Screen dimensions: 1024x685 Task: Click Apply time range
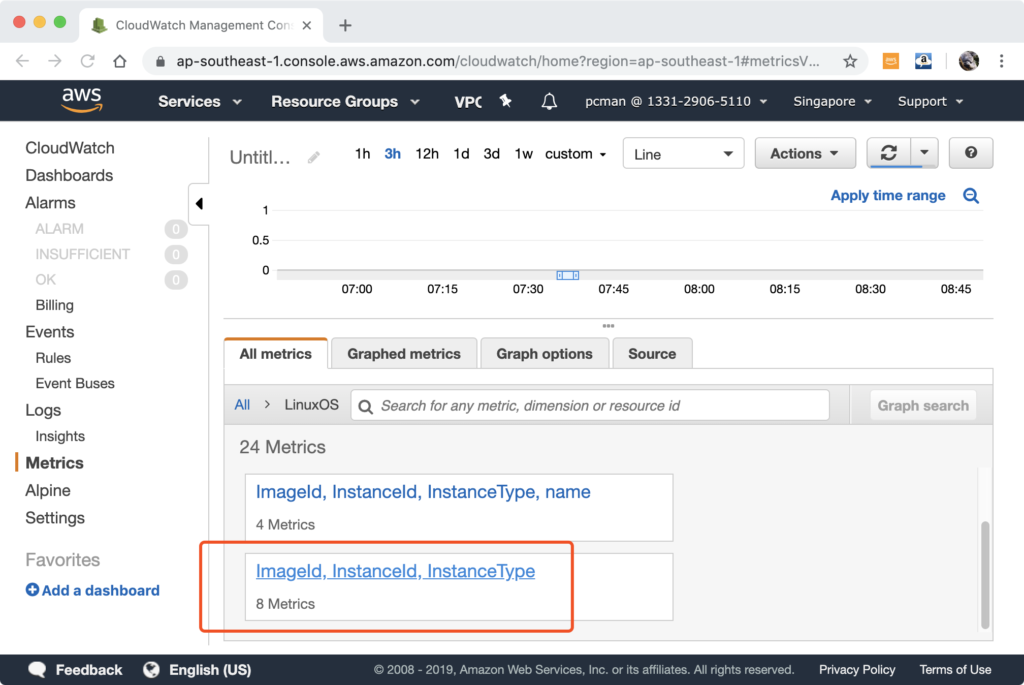pos(888,195)
